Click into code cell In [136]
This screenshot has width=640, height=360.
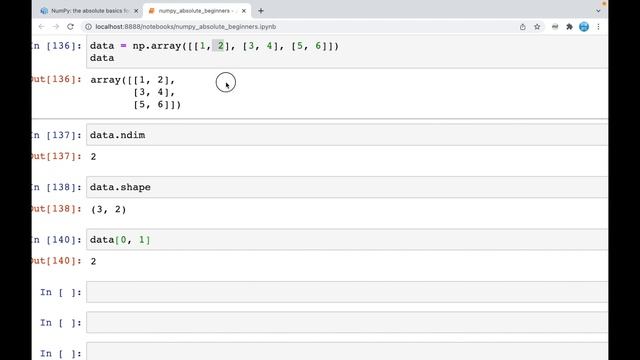pos(347,52)
